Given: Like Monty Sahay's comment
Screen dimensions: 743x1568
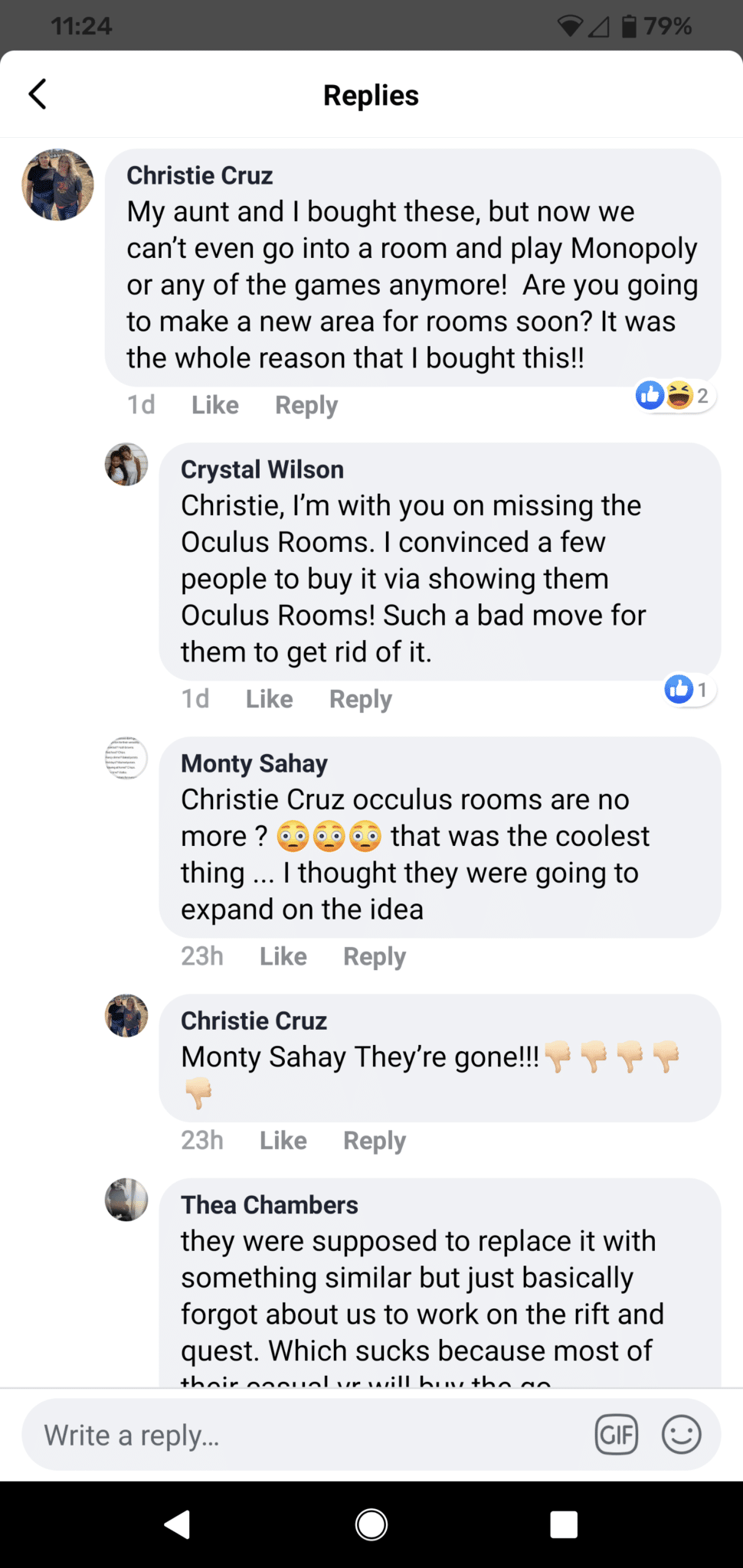Looking at the screenshot, I should tap(283, 956).
